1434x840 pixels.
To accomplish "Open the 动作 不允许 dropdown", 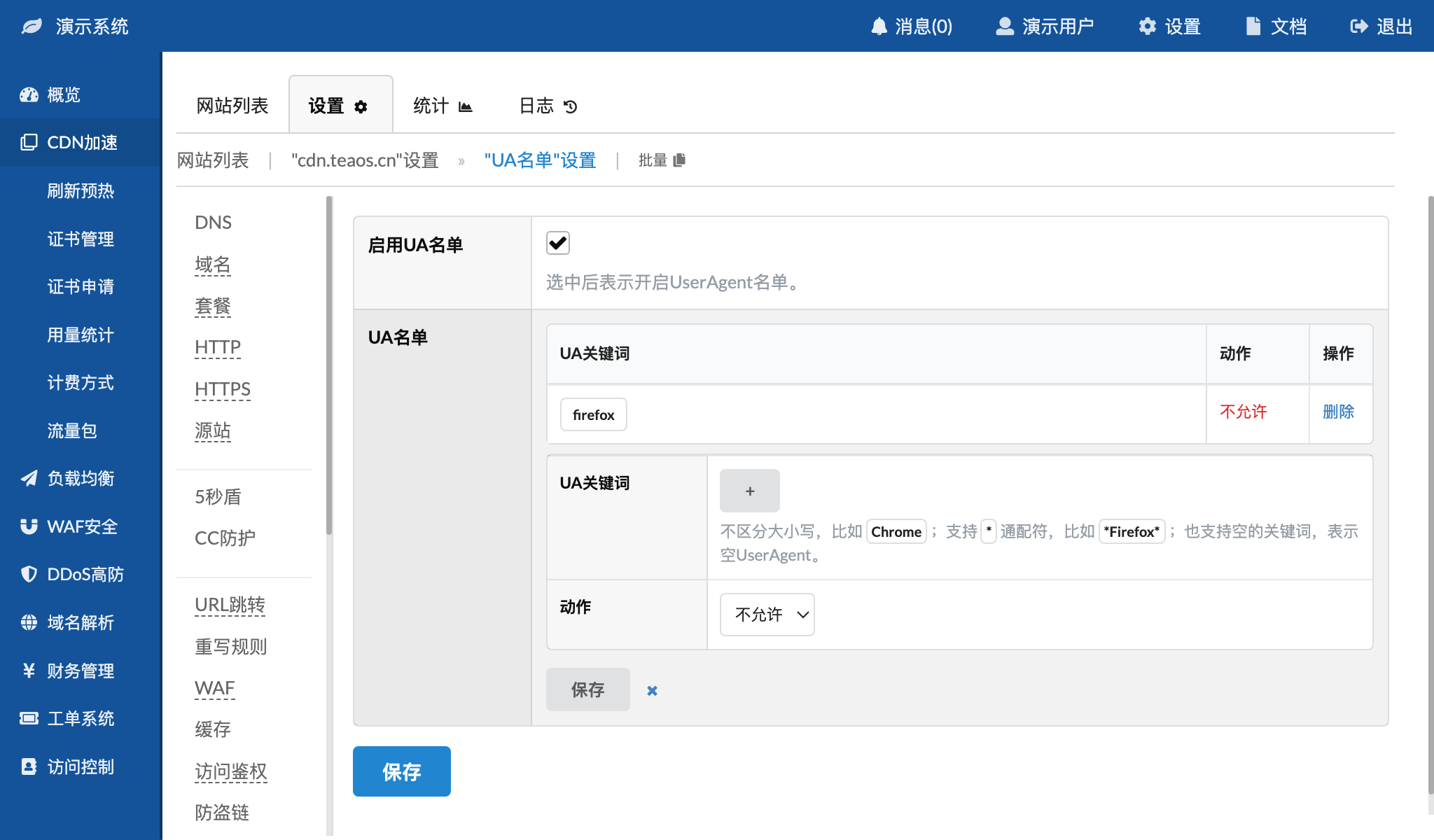I will (767, 615).
